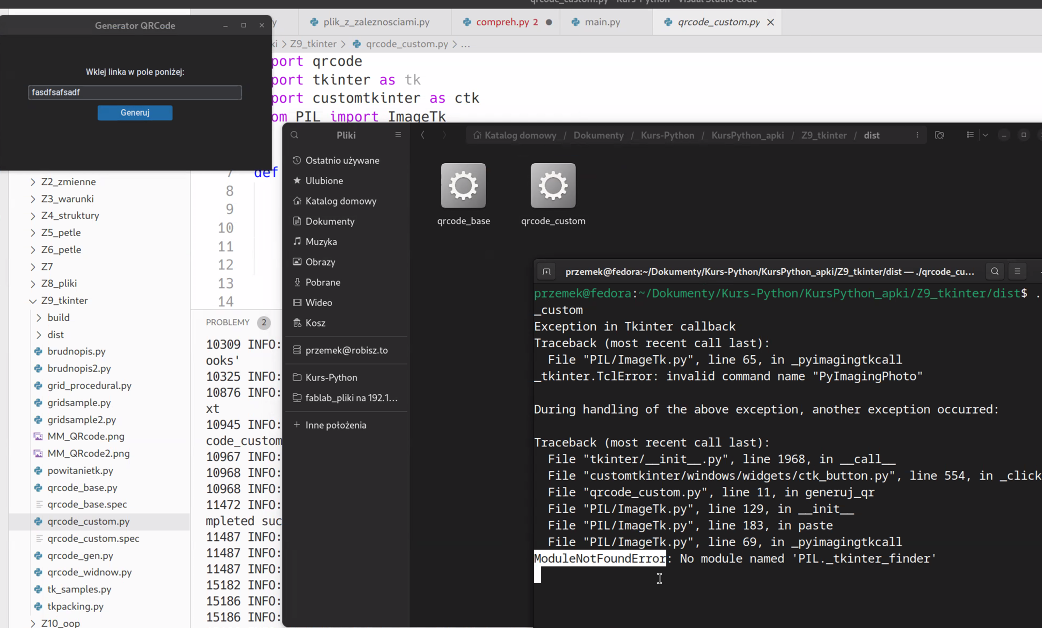Screen dimensions: 1042x628
Task: Go back with the Pliki back arrow
Action: pos(423,135)
